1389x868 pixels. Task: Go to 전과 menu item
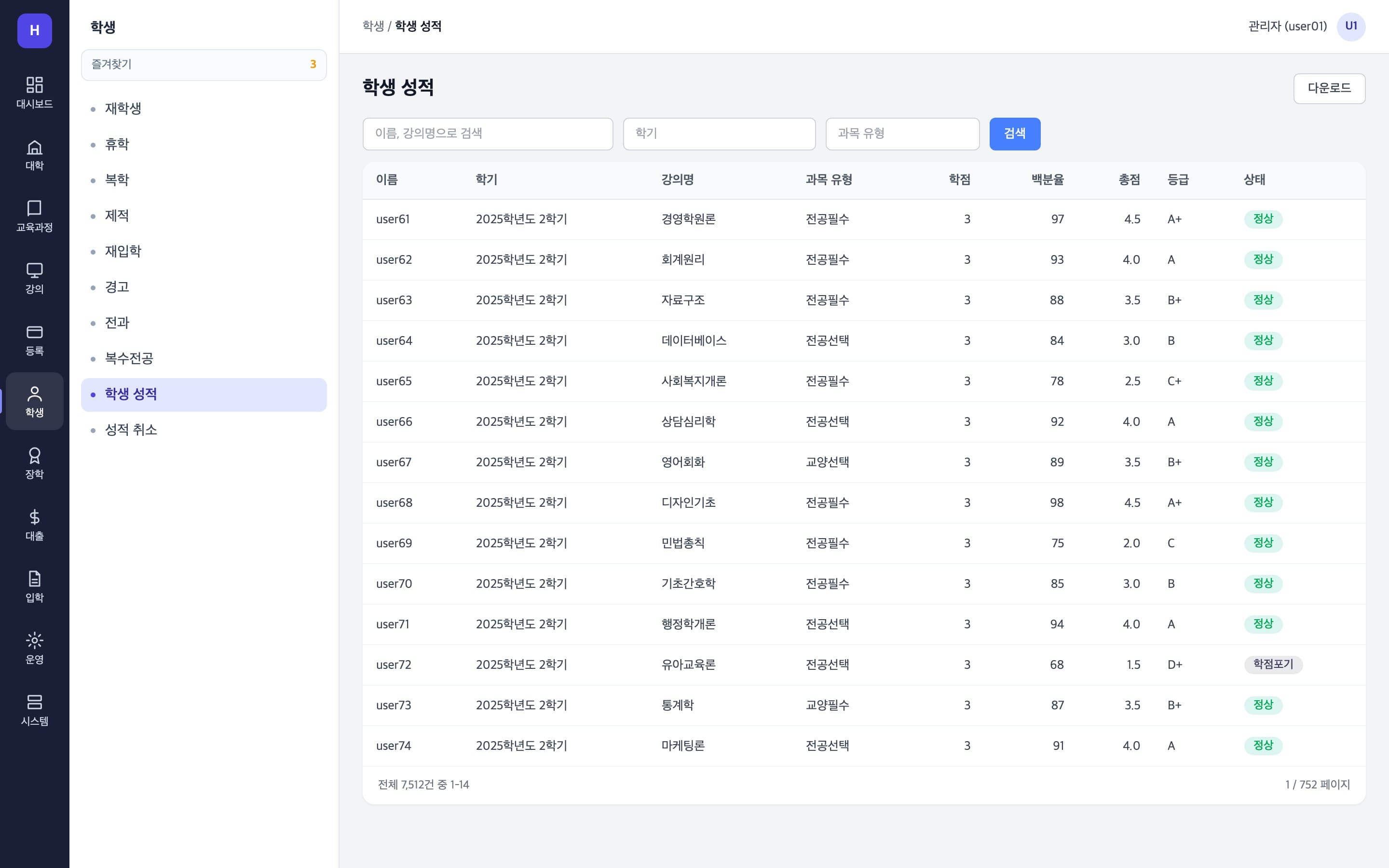204,323
